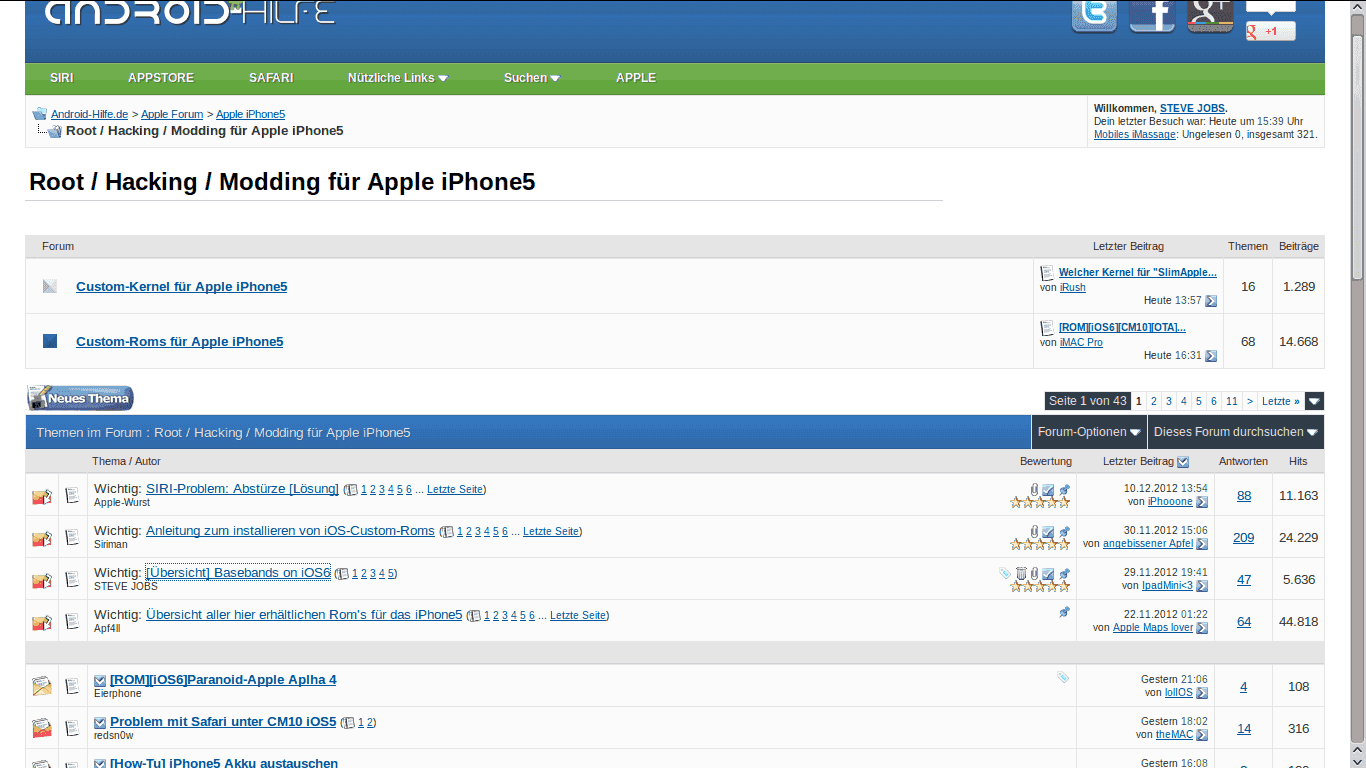Toggle checkbox before Problem mit Safari thread
This screenshot has height=768, width=1366.
click(100, 722)
